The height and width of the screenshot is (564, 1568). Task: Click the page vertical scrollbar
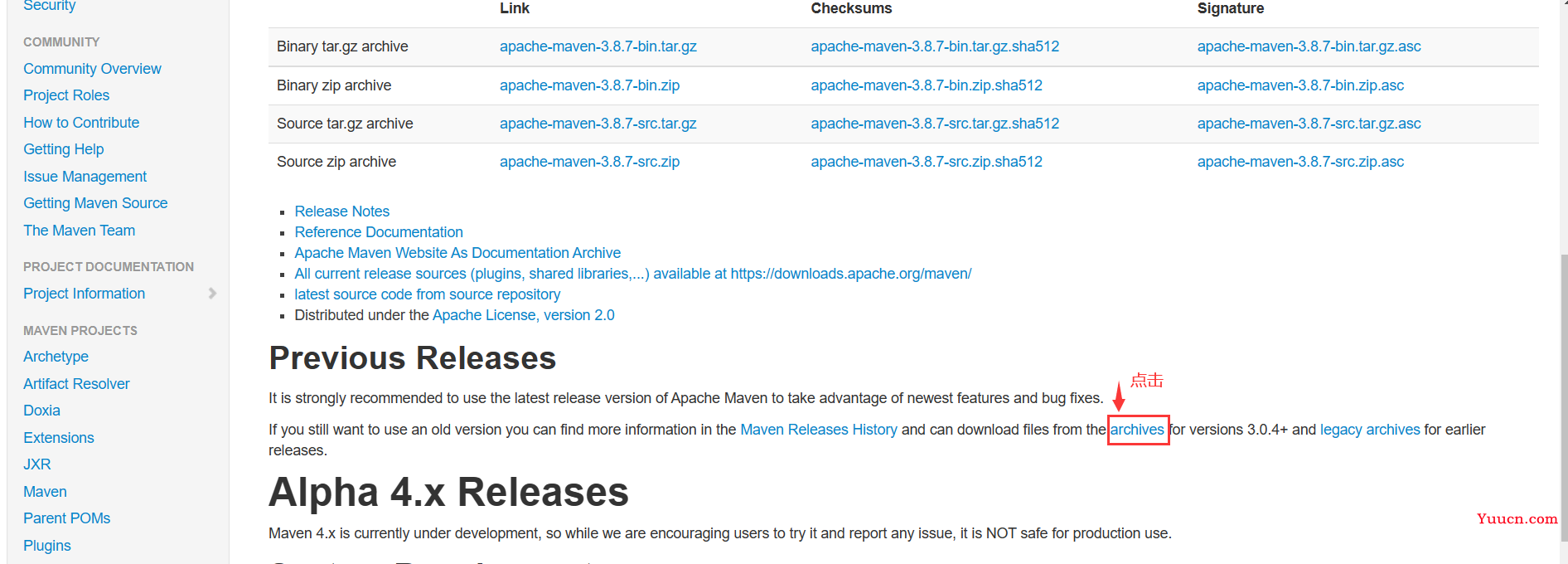click(1563, 398)
